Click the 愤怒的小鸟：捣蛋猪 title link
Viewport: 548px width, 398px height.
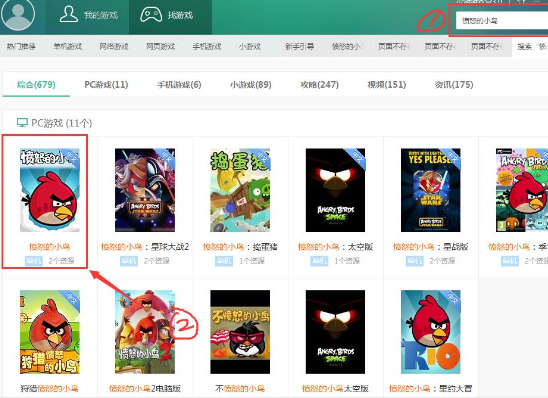(240, 247)
